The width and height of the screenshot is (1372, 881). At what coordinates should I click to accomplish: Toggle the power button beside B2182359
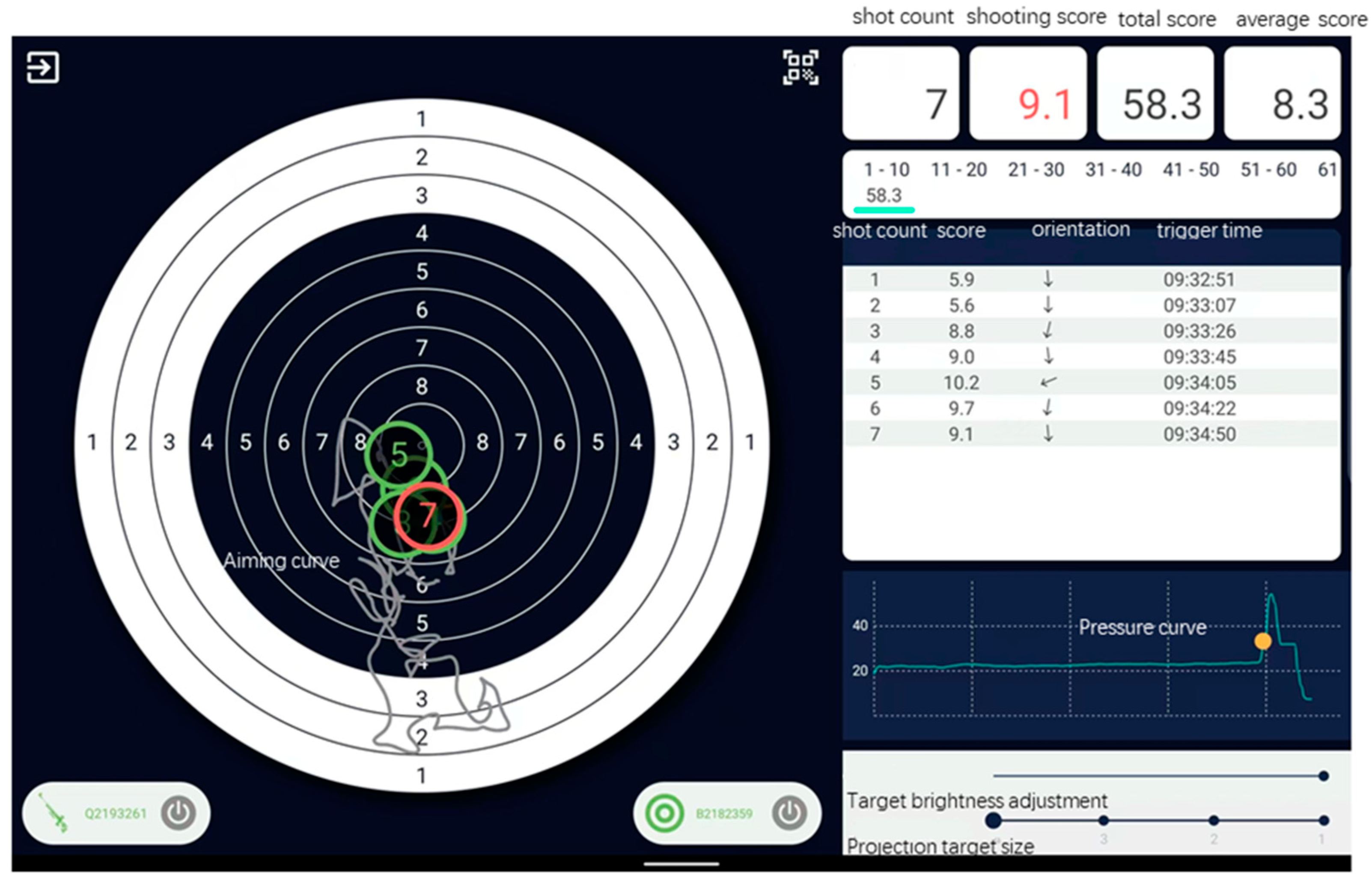789,813
